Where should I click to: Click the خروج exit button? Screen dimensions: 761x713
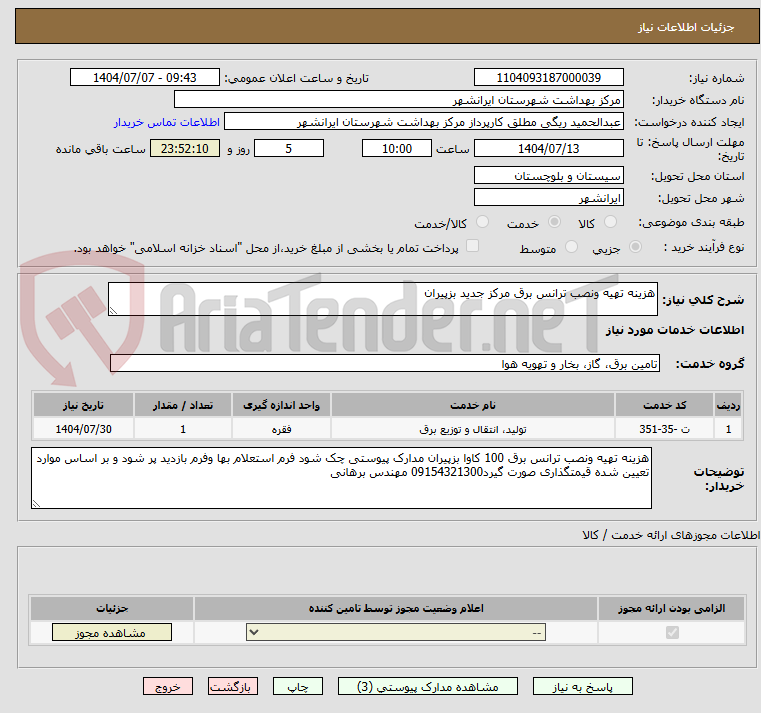coord(167,687)
